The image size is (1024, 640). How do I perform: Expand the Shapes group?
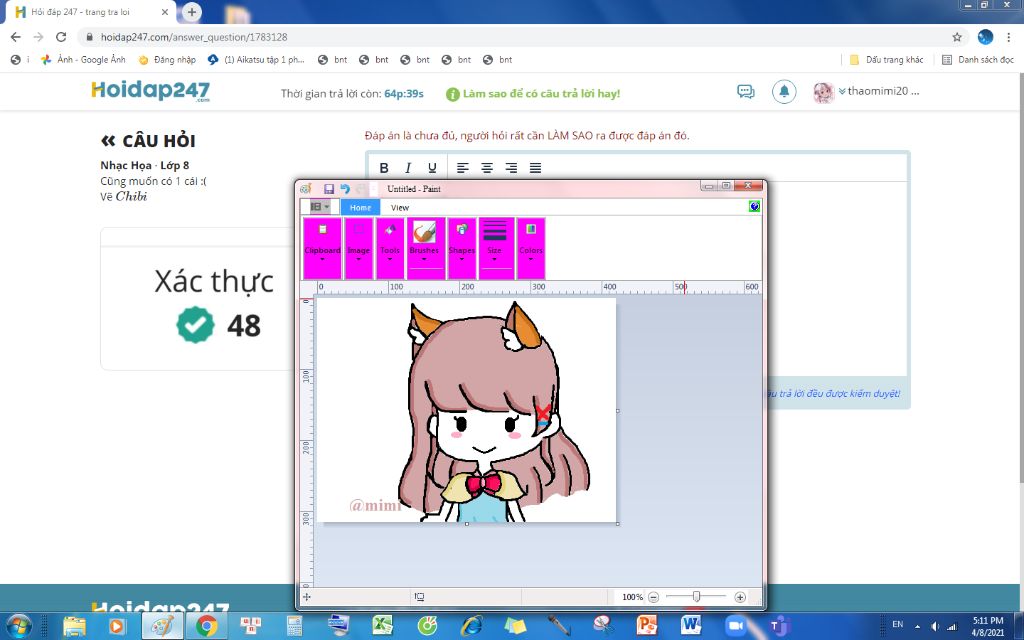click(462, 249)
